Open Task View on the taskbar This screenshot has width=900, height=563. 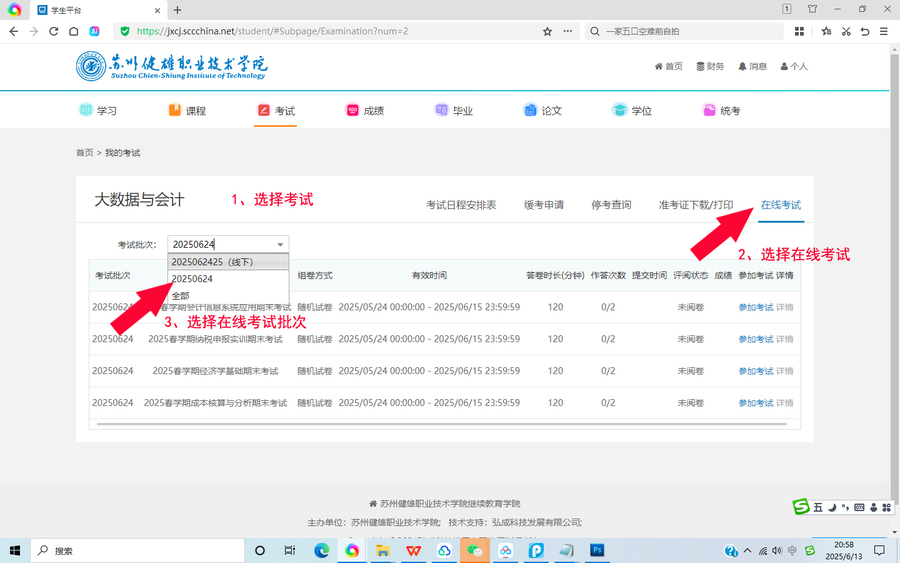point(290,551)
